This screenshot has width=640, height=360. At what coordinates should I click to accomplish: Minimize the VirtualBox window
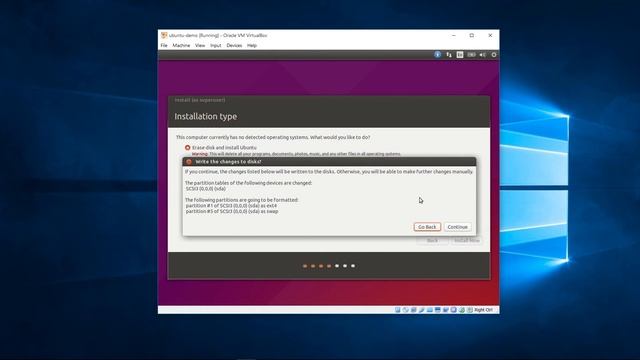click(x=453, y=36)
